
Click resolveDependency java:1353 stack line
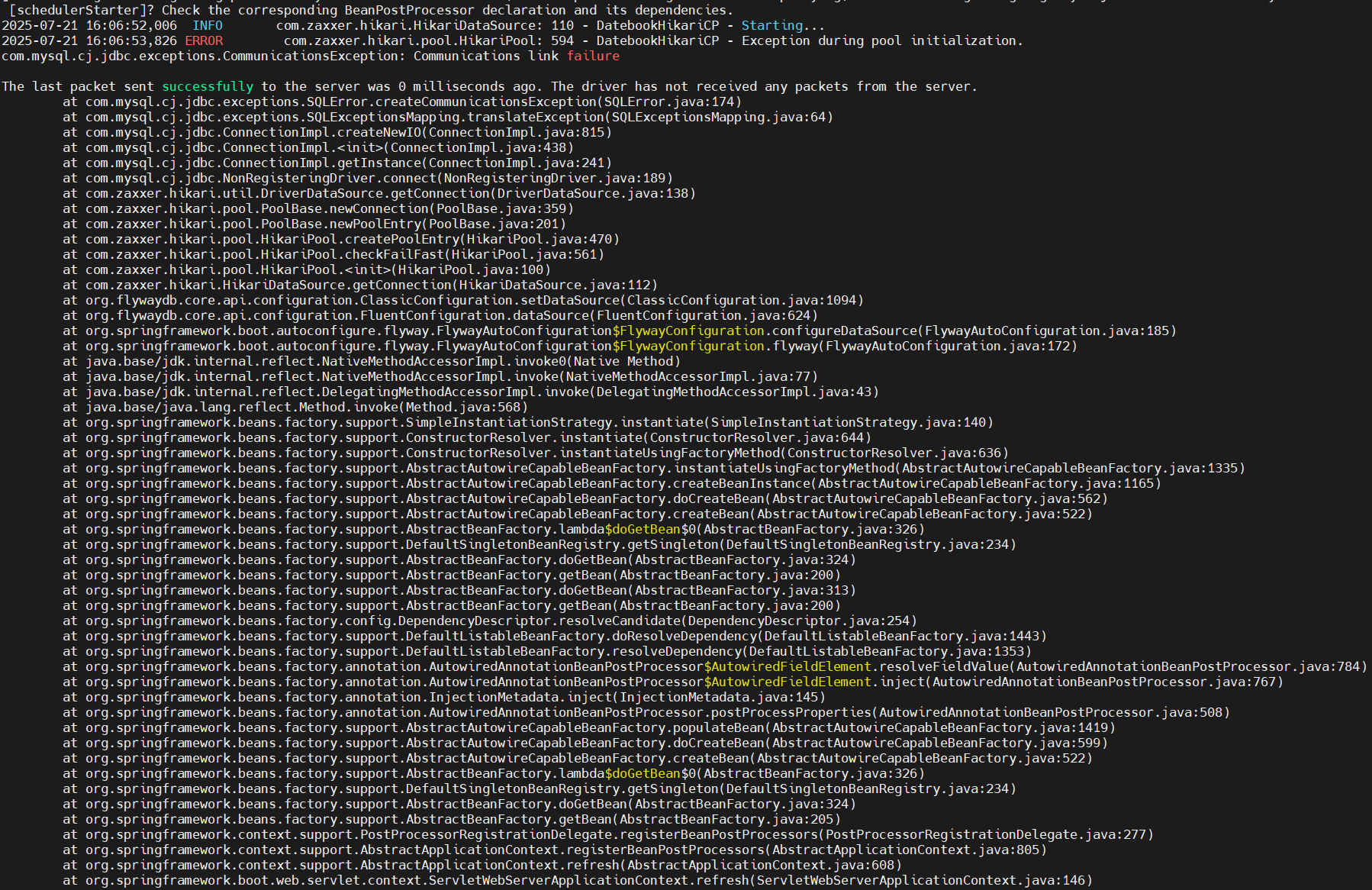[547, 652]
